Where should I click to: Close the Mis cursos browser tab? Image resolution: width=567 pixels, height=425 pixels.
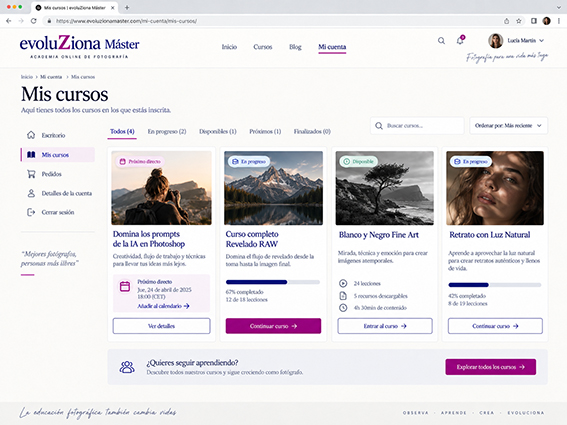tap(113, 7)
